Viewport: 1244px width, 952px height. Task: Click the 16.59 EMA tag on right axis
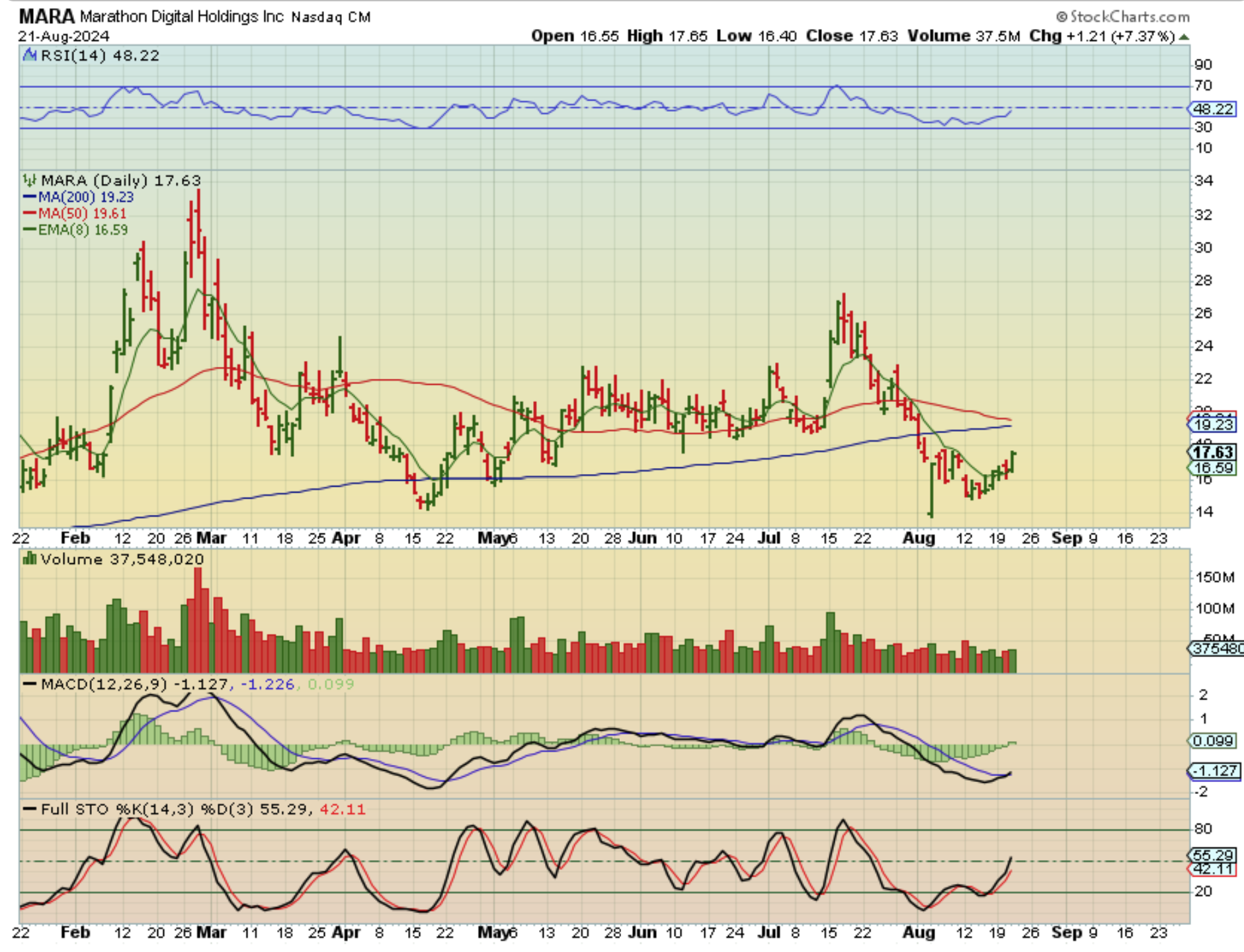coord(1212,468)
